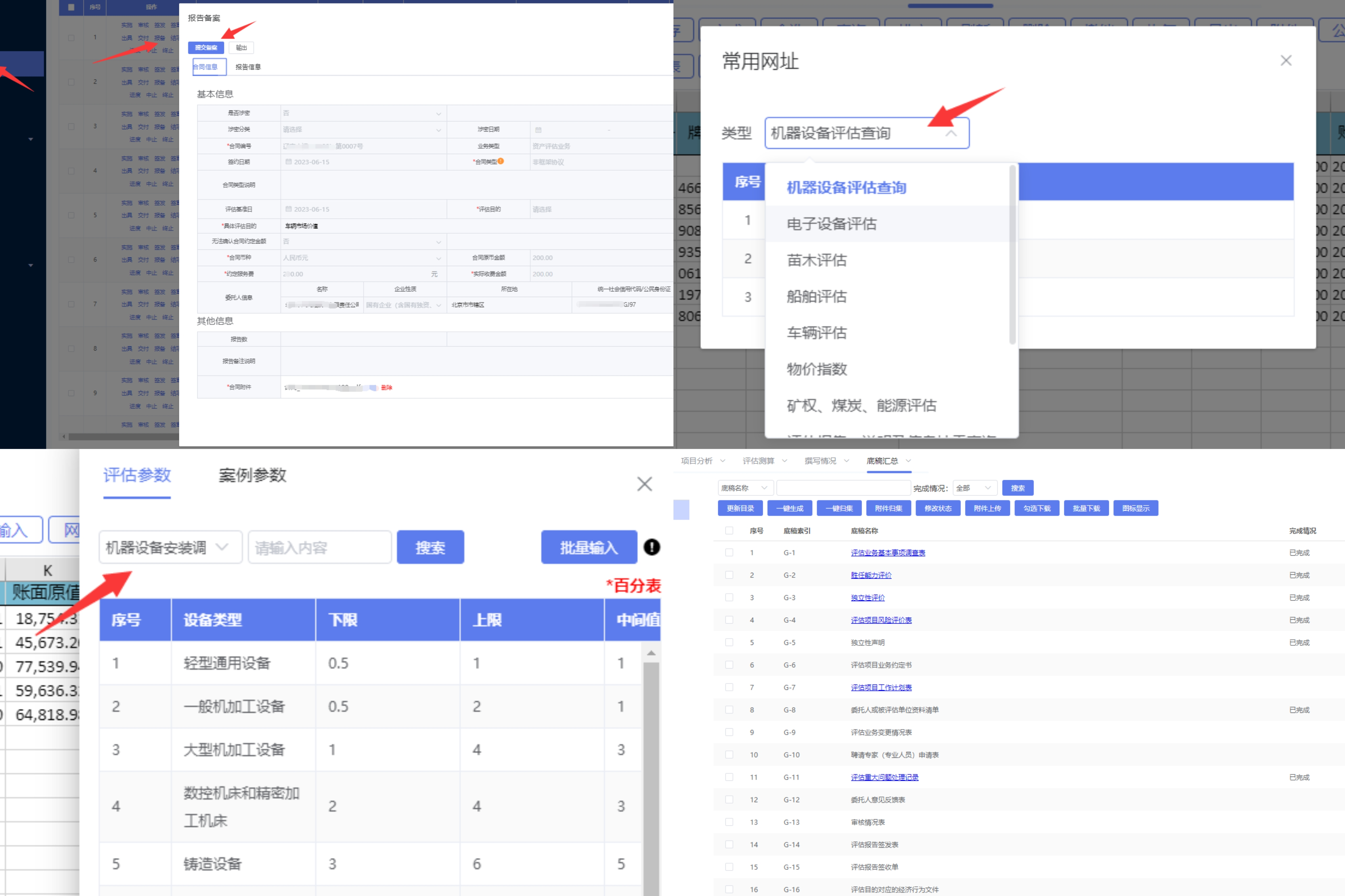This screenshot has height=896, width=1345.
Task: Select 船舶评估 from the type list
Action: pos(887,297)
